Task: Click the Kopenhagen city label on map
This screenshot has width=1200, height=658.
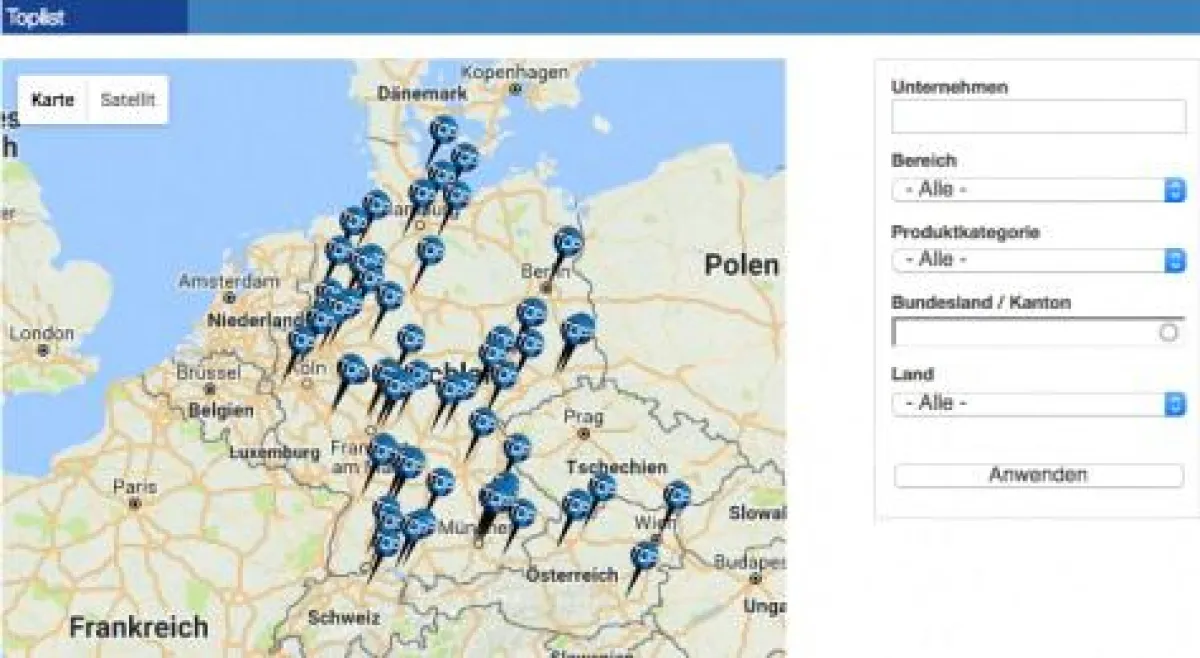Action: point(515,73)
